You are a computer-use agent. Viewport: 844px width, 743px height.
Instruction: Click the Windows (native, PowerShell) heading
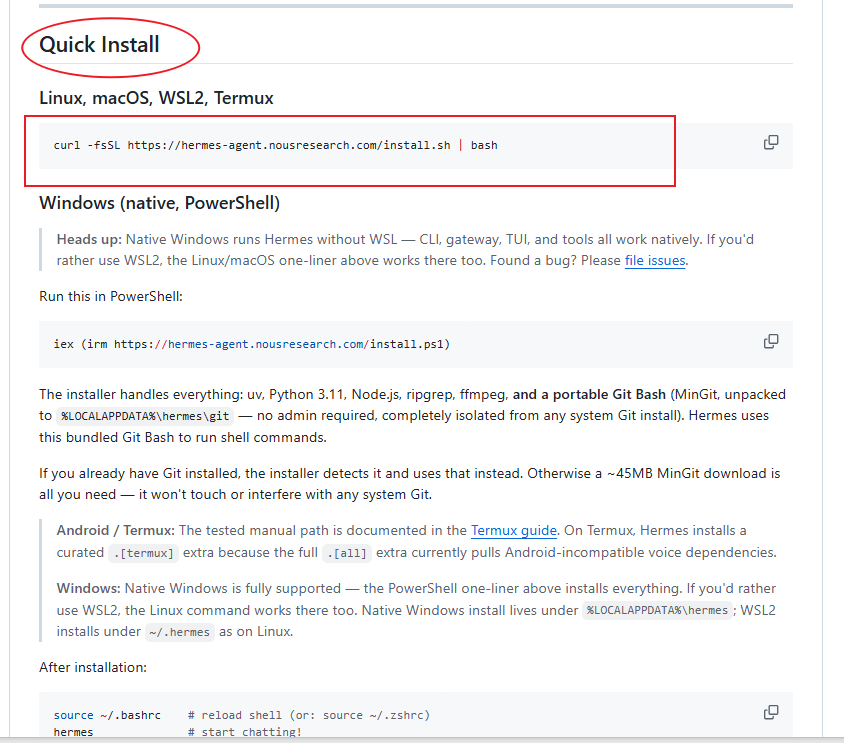(x=159, y=203)
